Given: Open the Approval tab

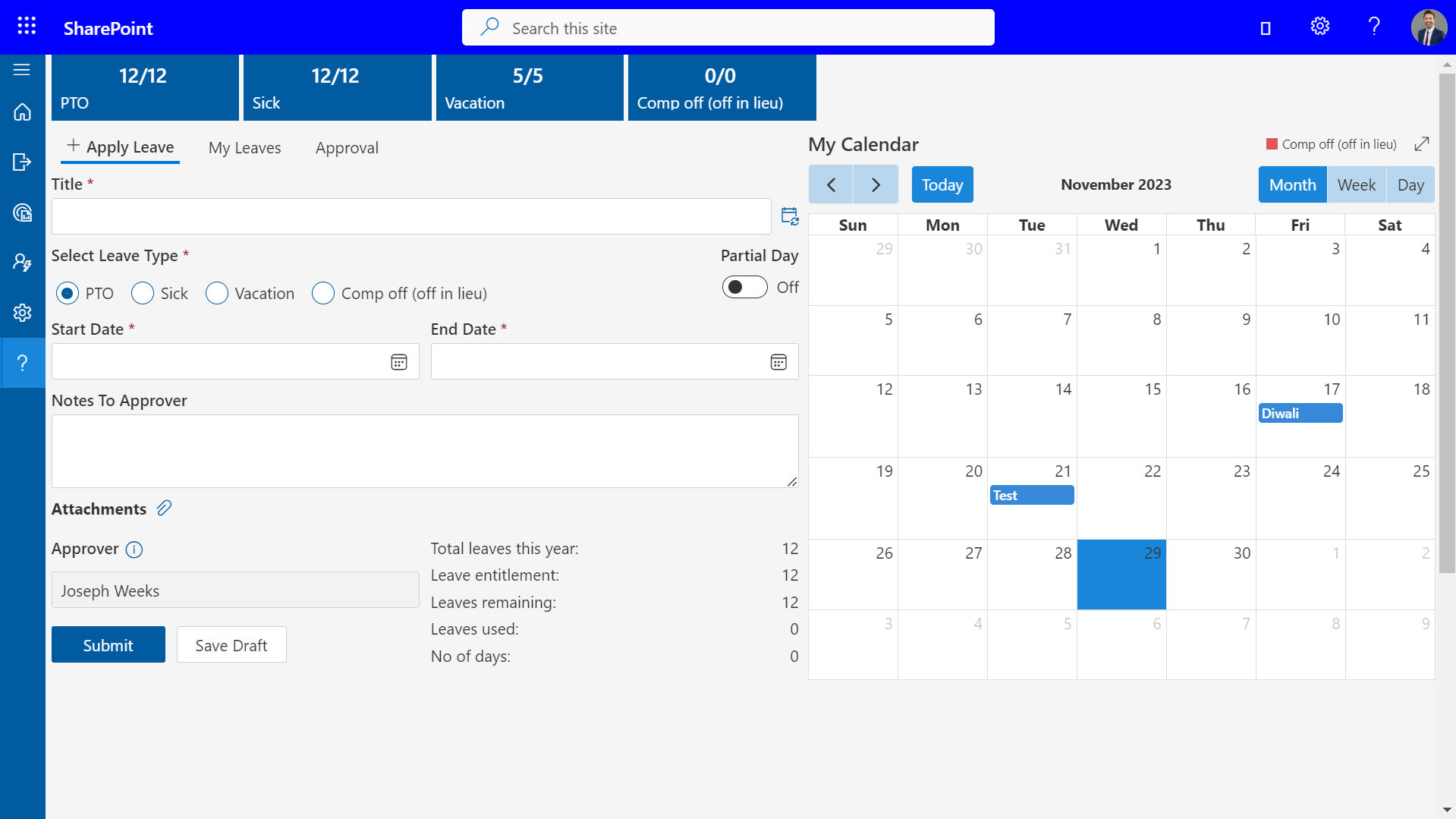Looking at the screenshot, I should [347, 147].
